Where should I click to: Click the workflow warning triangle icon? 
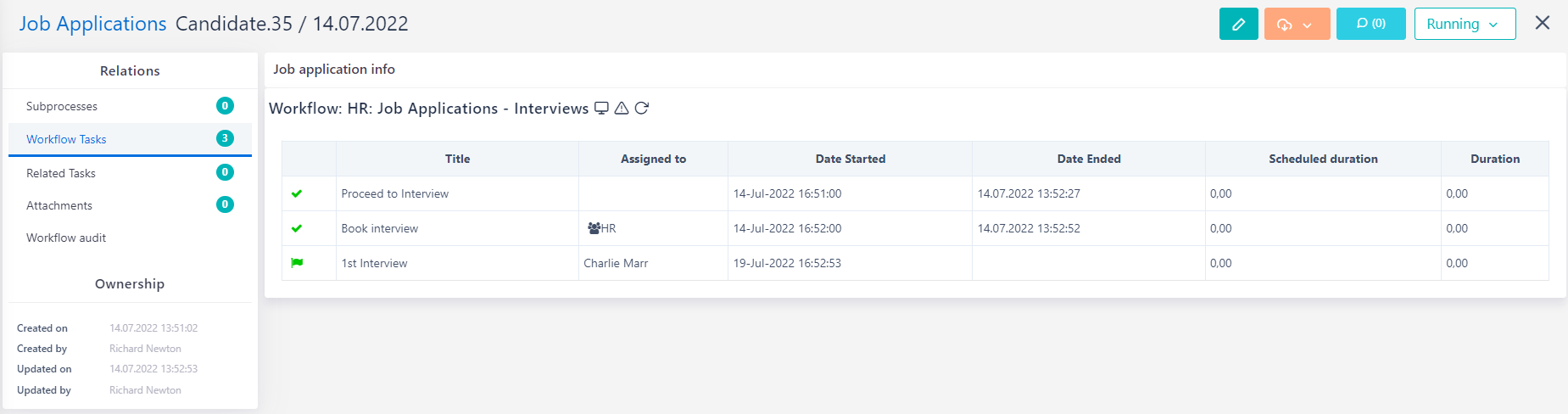622,108
